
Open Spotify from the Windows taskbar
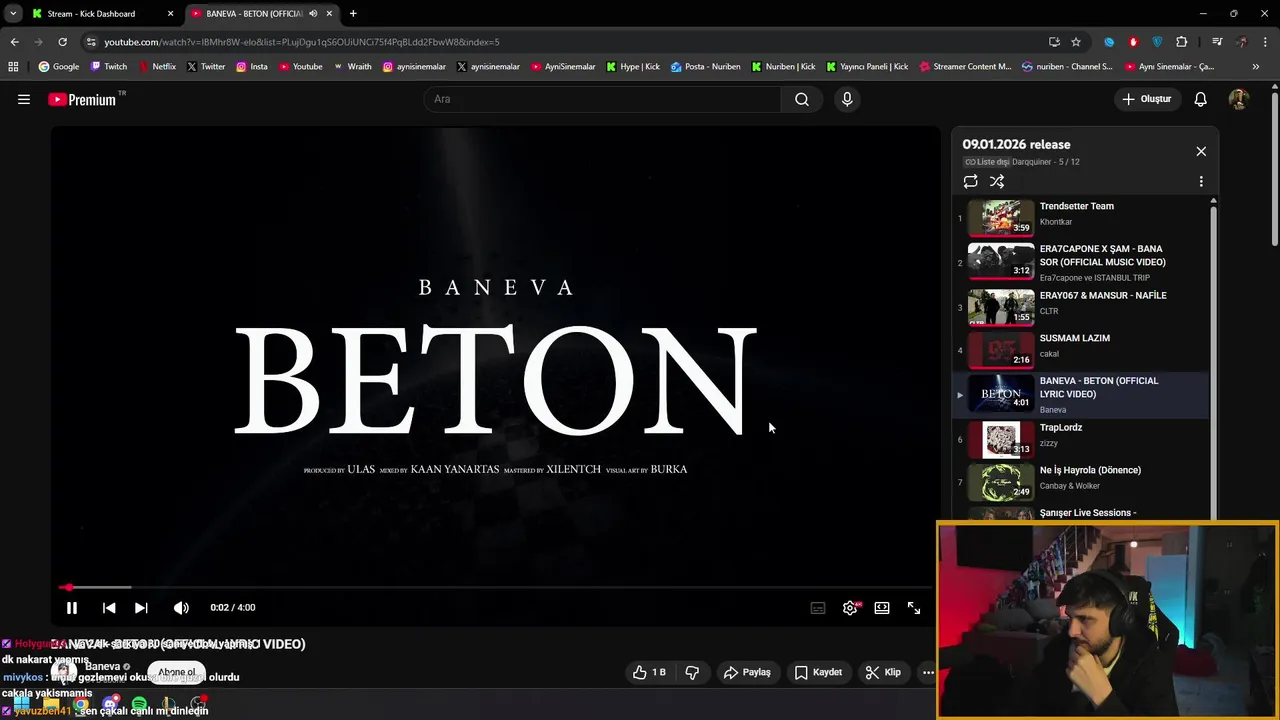pyautogui.click(x=139, y=705)
